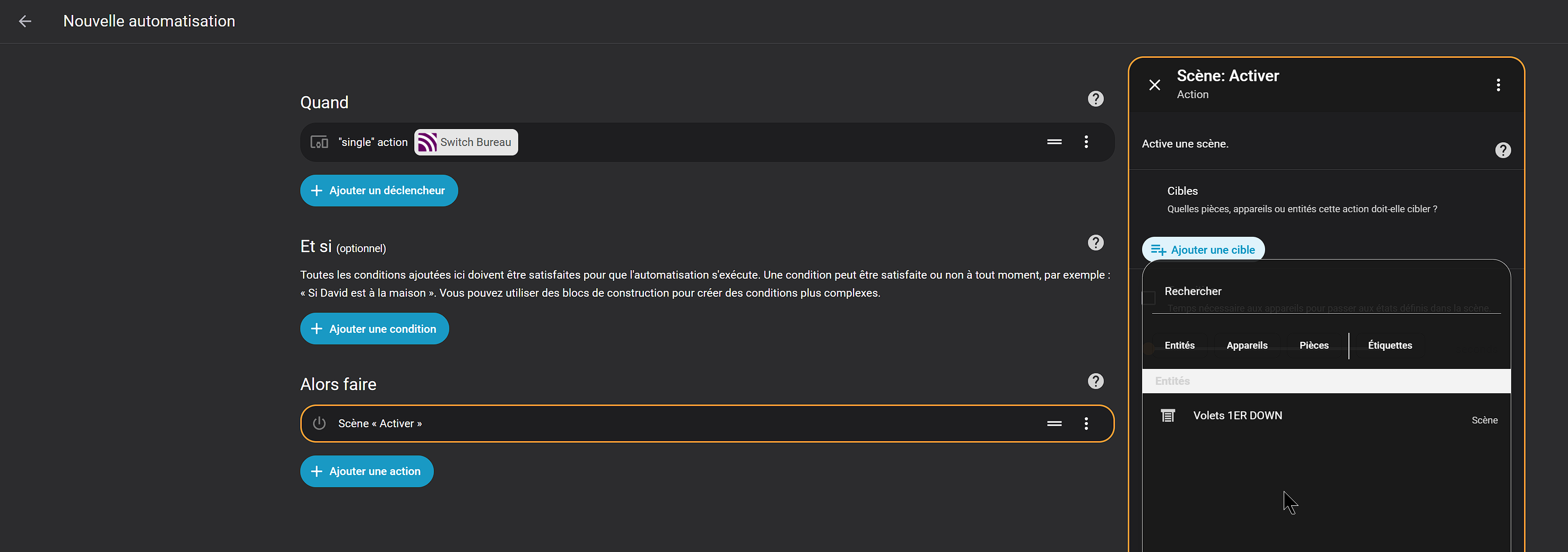Viewport: 1568px width, 552px height.
Task: Open help for the Et si section
Action: [1095, 243]
